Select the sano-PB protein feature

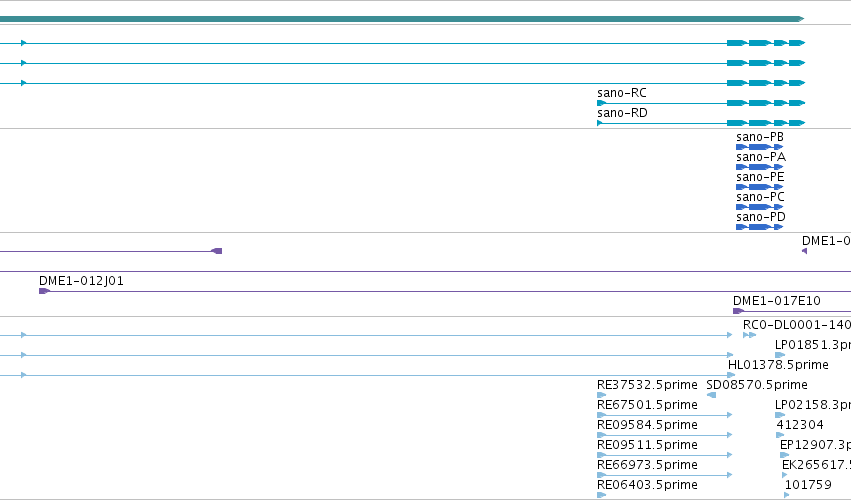click(x=759, y=147)
